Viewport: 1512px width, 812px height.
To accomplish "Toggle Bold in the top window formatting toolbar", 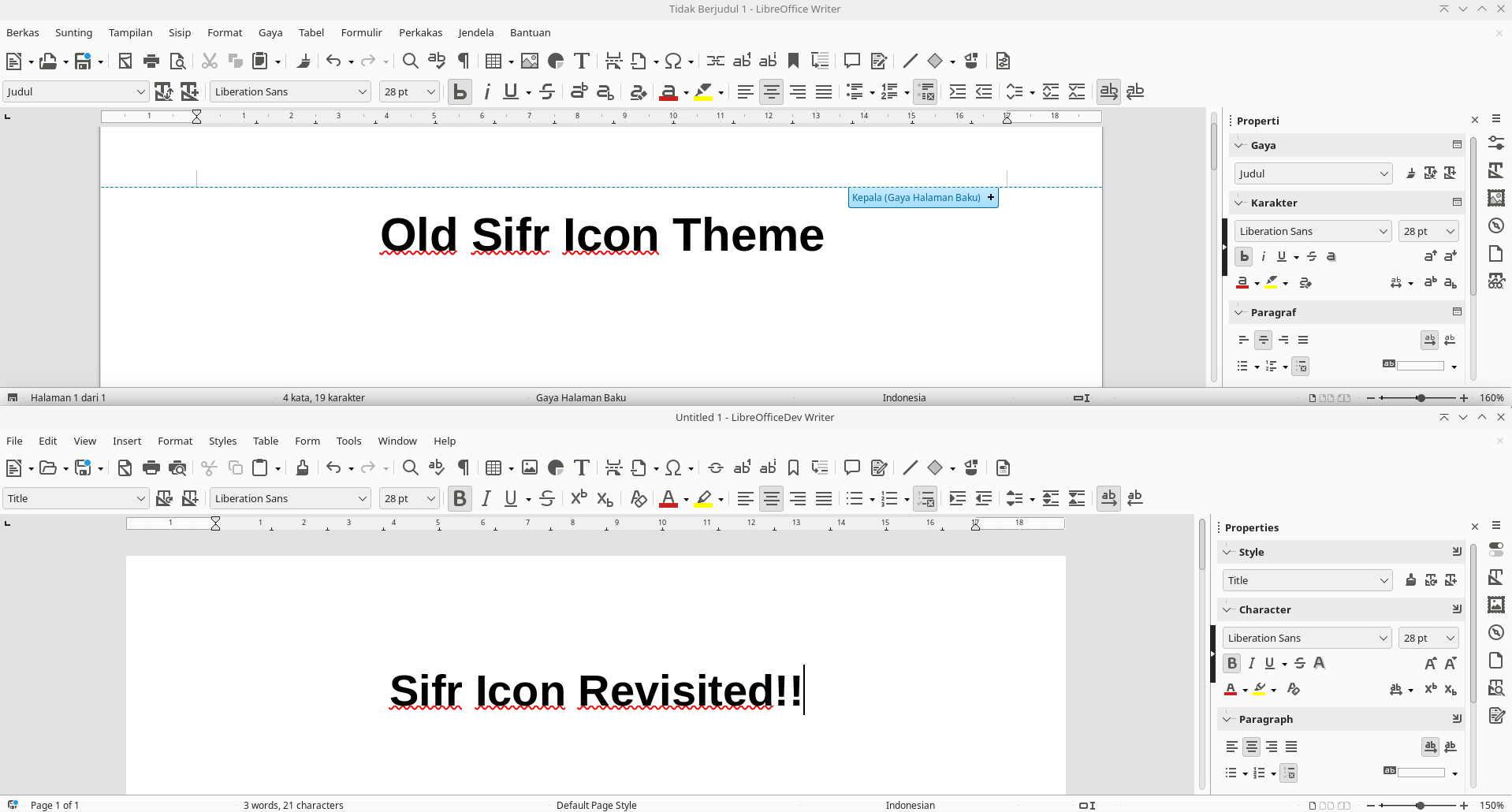I will click(x=460, y=92).
